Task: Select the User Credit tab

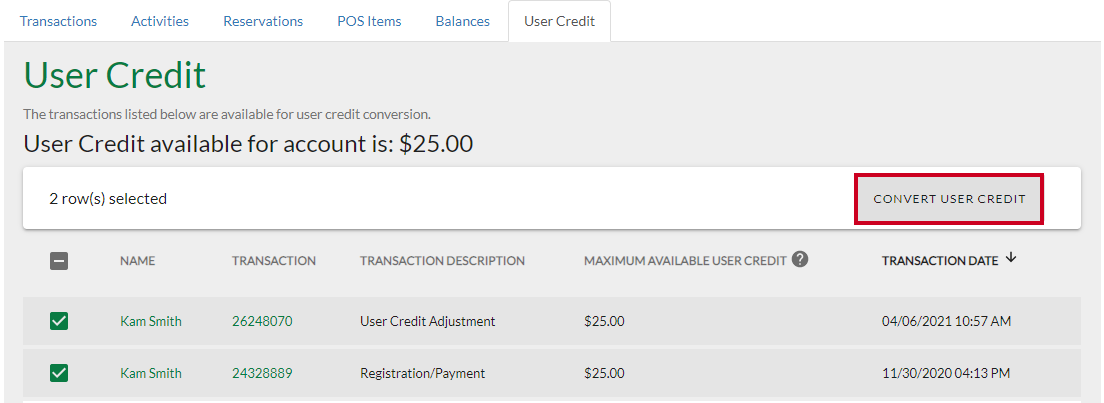Action: pyautogui.click(x=559, y=21)
